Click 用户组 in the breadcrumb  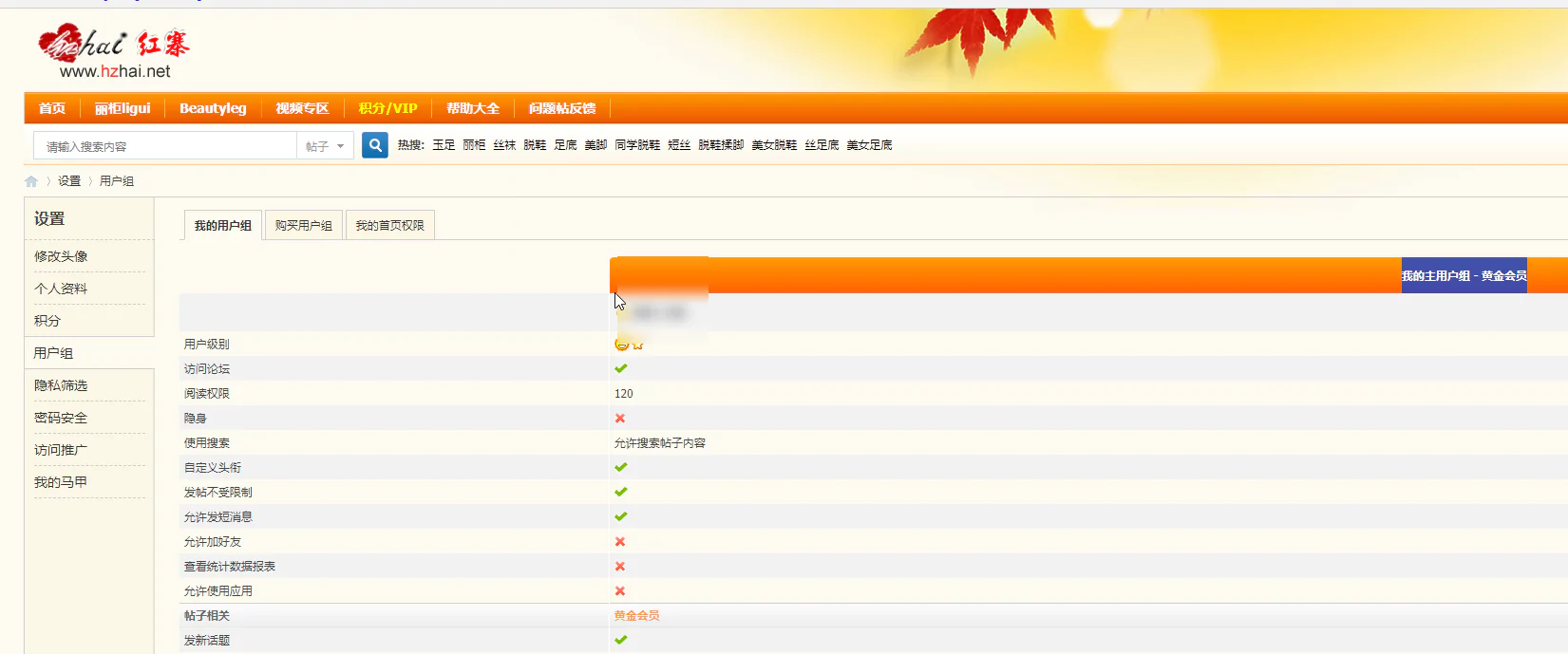tap(117, 181)
